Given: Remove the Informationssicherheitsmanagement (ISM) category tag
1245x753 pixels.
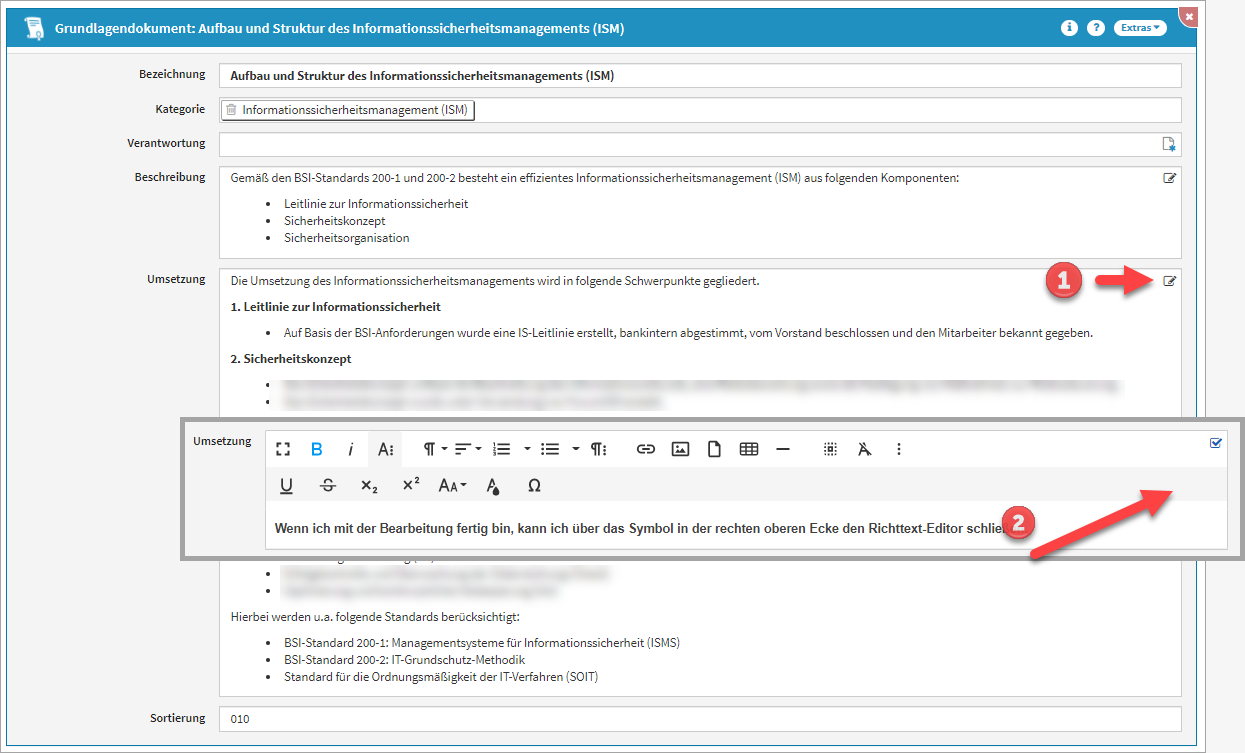Looking at the screenshot, I should (x=231, y=110).
